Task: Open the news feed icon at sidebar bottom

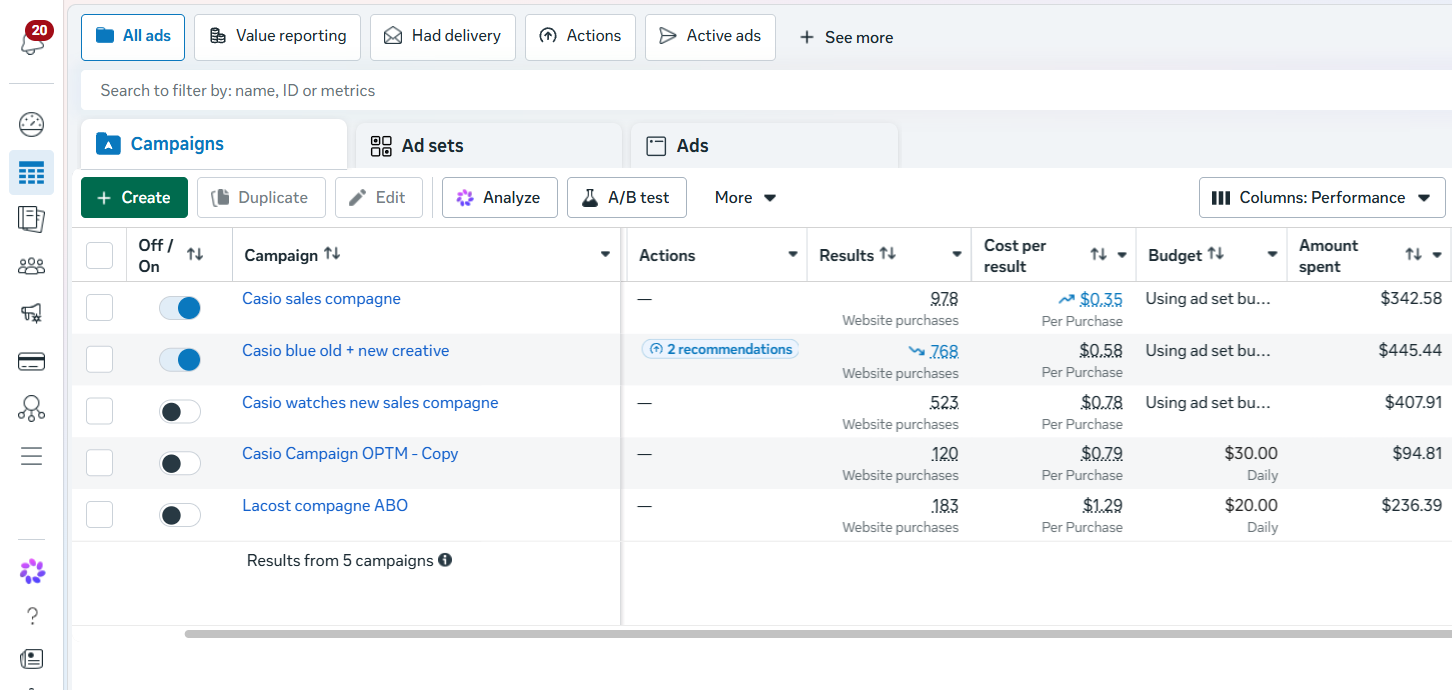Action: [x=32, y=659]
